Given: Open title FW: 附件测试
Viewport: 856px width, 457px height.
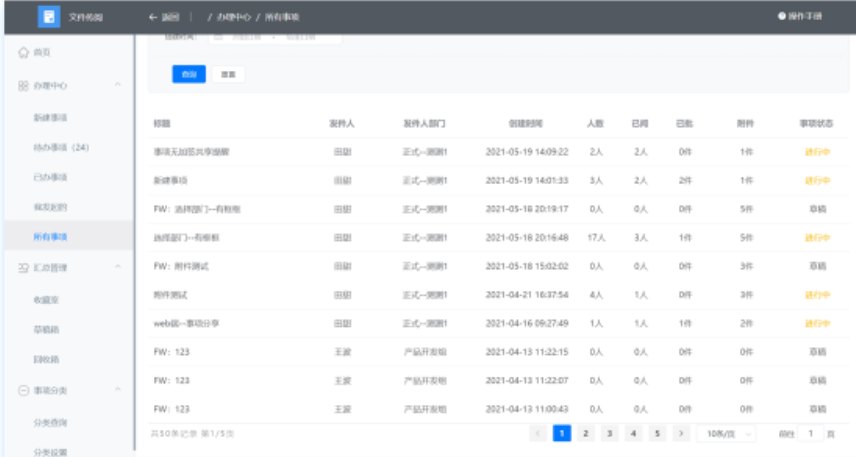Looking at the screenshot, I should pos(181,266).
